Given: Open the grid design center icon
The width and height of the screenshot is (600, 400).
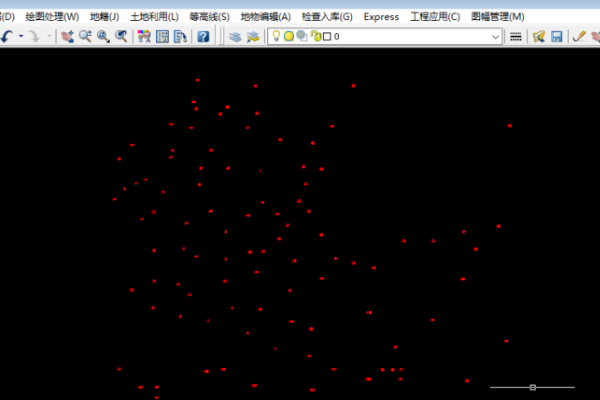Looking at the screenshot, I should pyautogui.click(x=162, y=36).
